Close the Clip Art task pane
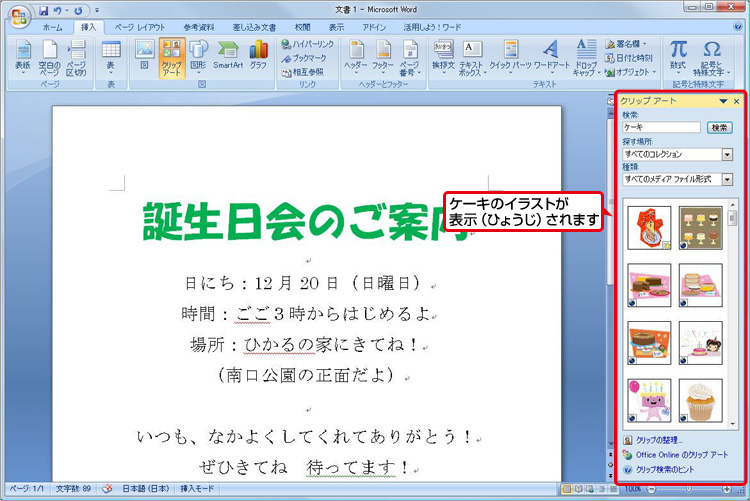Image resolution: width=750 pixels, height=501 pixels. 737,101
